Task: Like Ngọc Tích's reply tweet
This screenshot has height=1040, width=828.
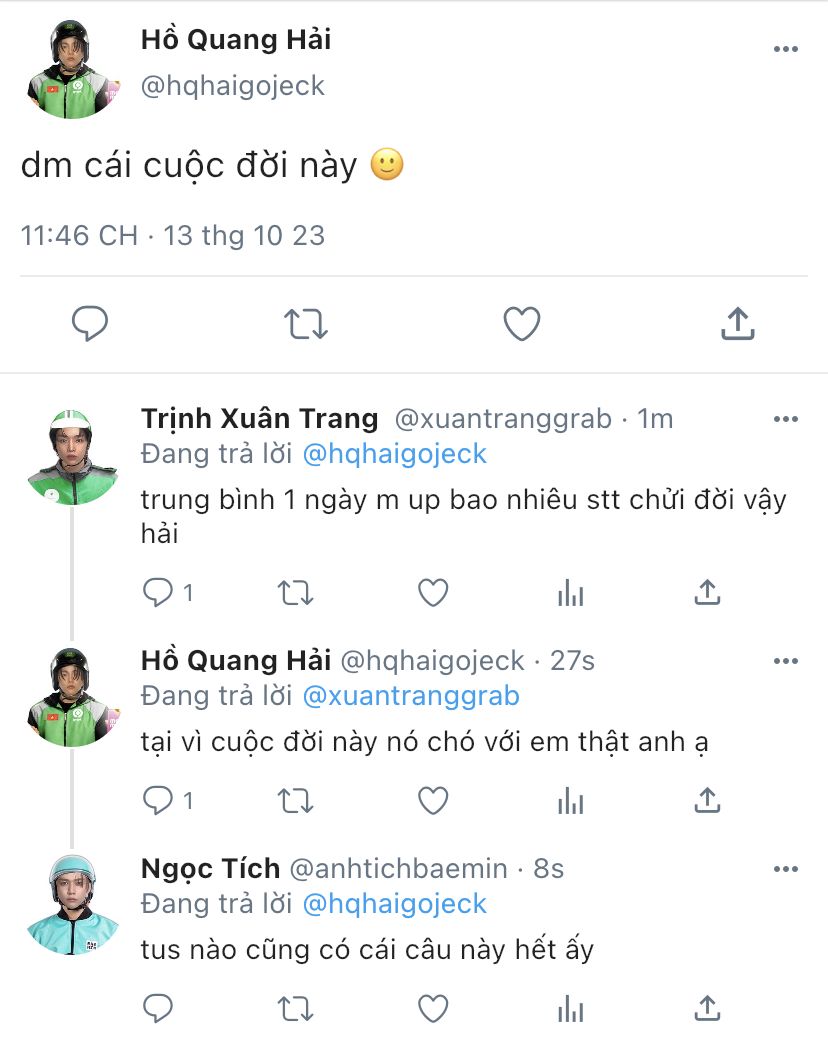Action: [432, 1008]
